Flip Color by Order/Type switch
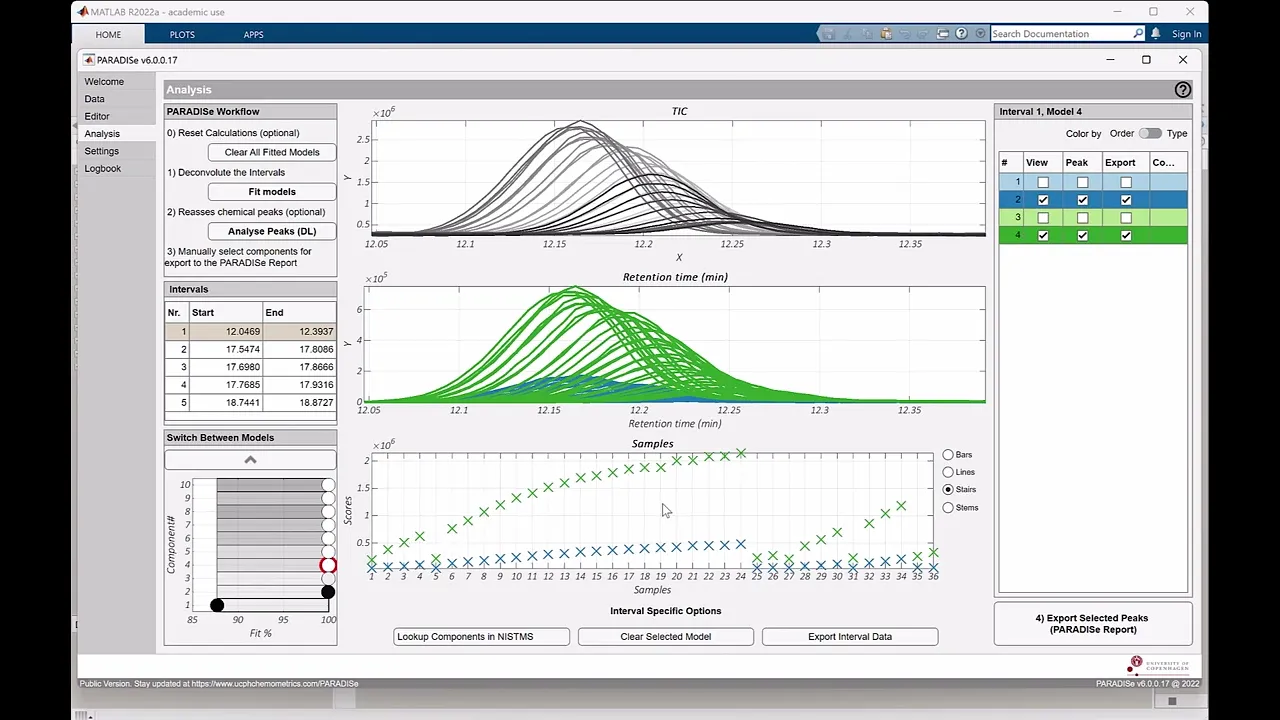 [x=1150, y=133]
